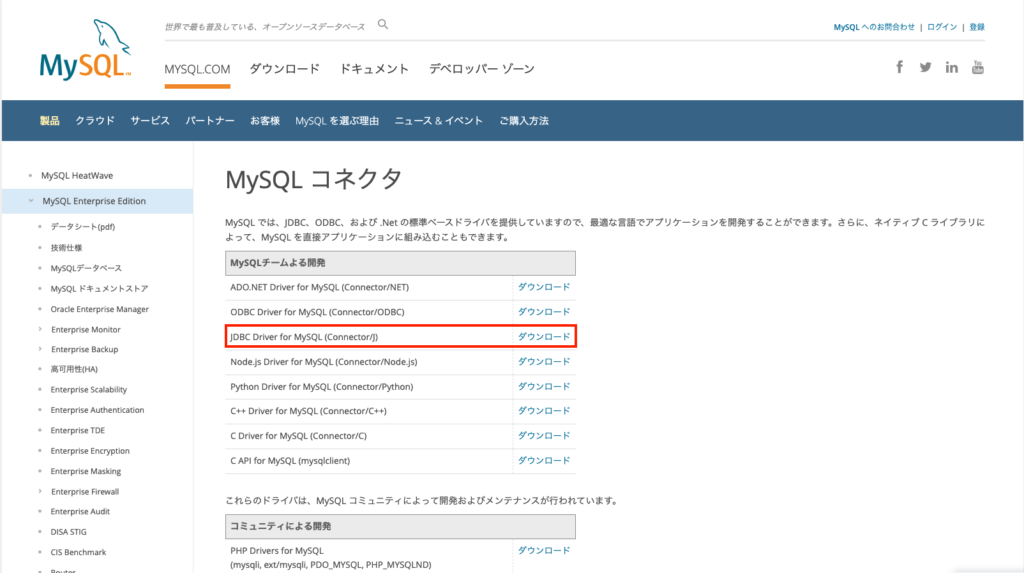
Task: Open MySQL HeatWave in sidebar
Action: (x=77, y=175)
